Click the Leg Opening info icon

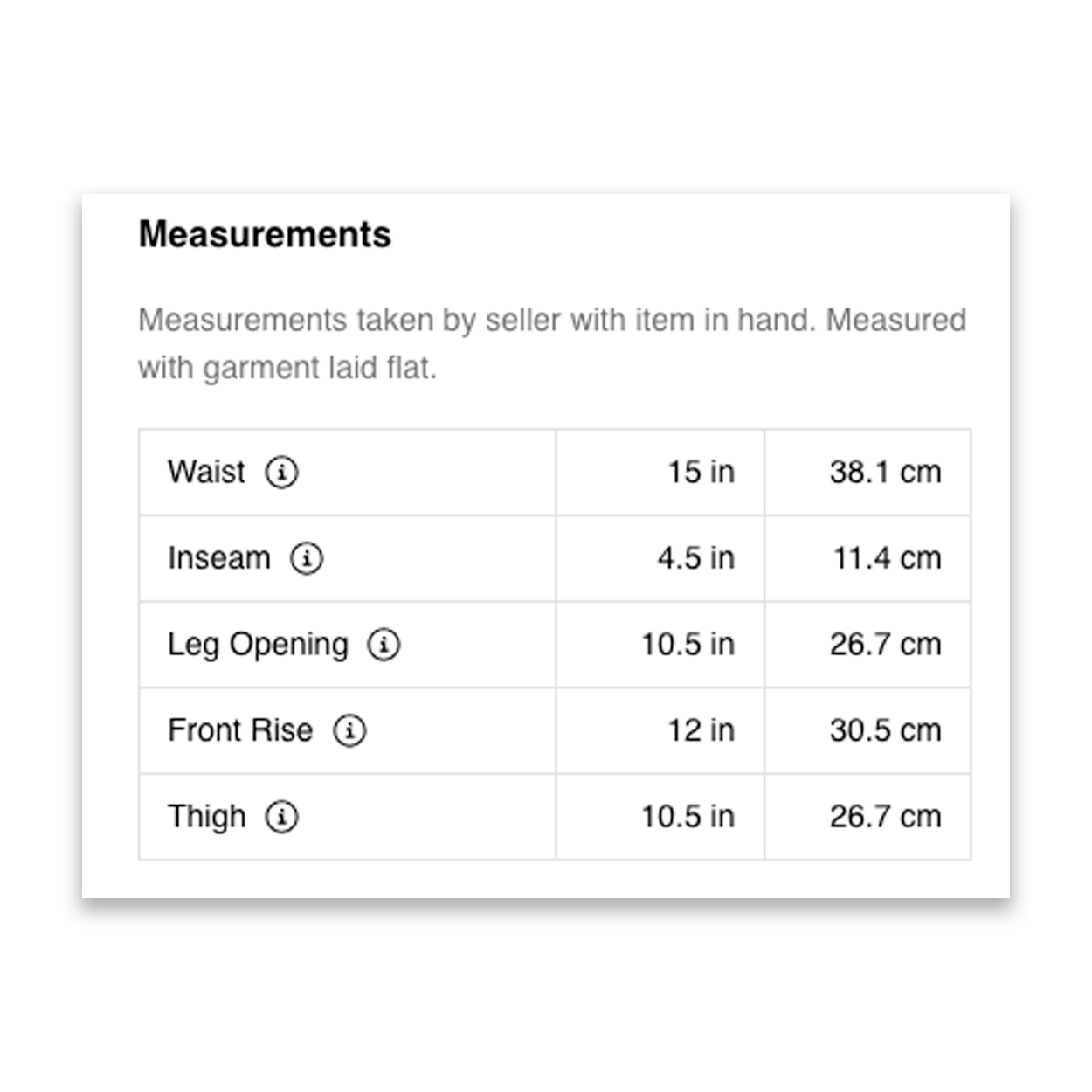(384, 645)
